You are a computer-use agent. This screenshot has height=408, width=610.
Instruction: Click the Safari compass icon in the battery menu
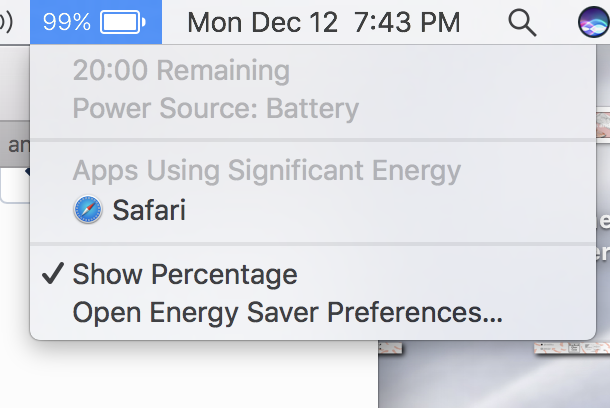click(88, 209)
